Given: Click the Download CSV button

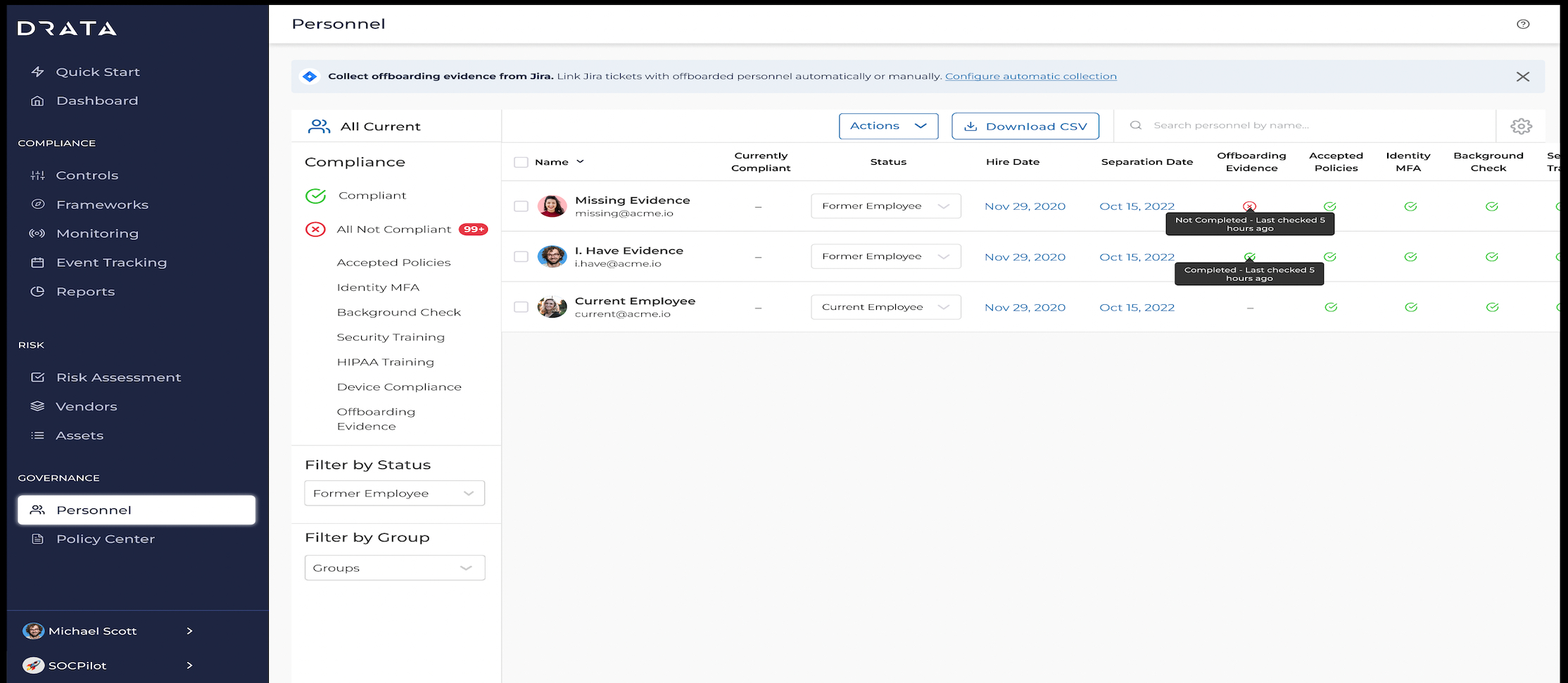Looking at the screenshot, I should pos(1025,126).
